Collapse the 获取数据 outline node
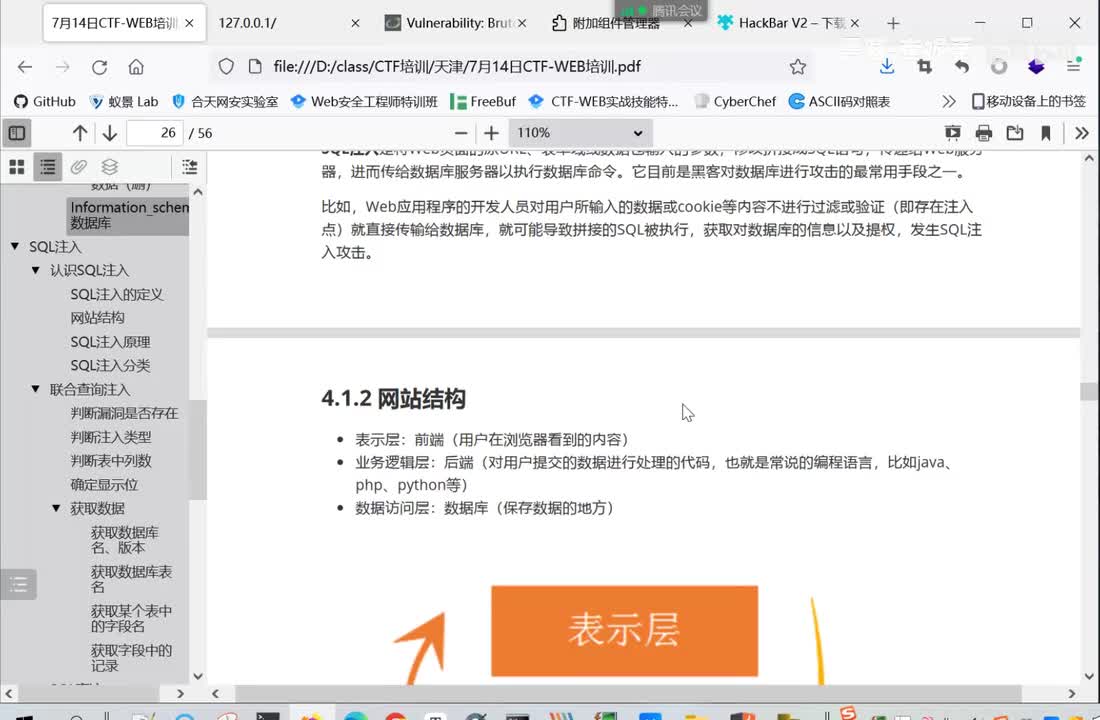1100x720 pixels. (x=56, y=508)
